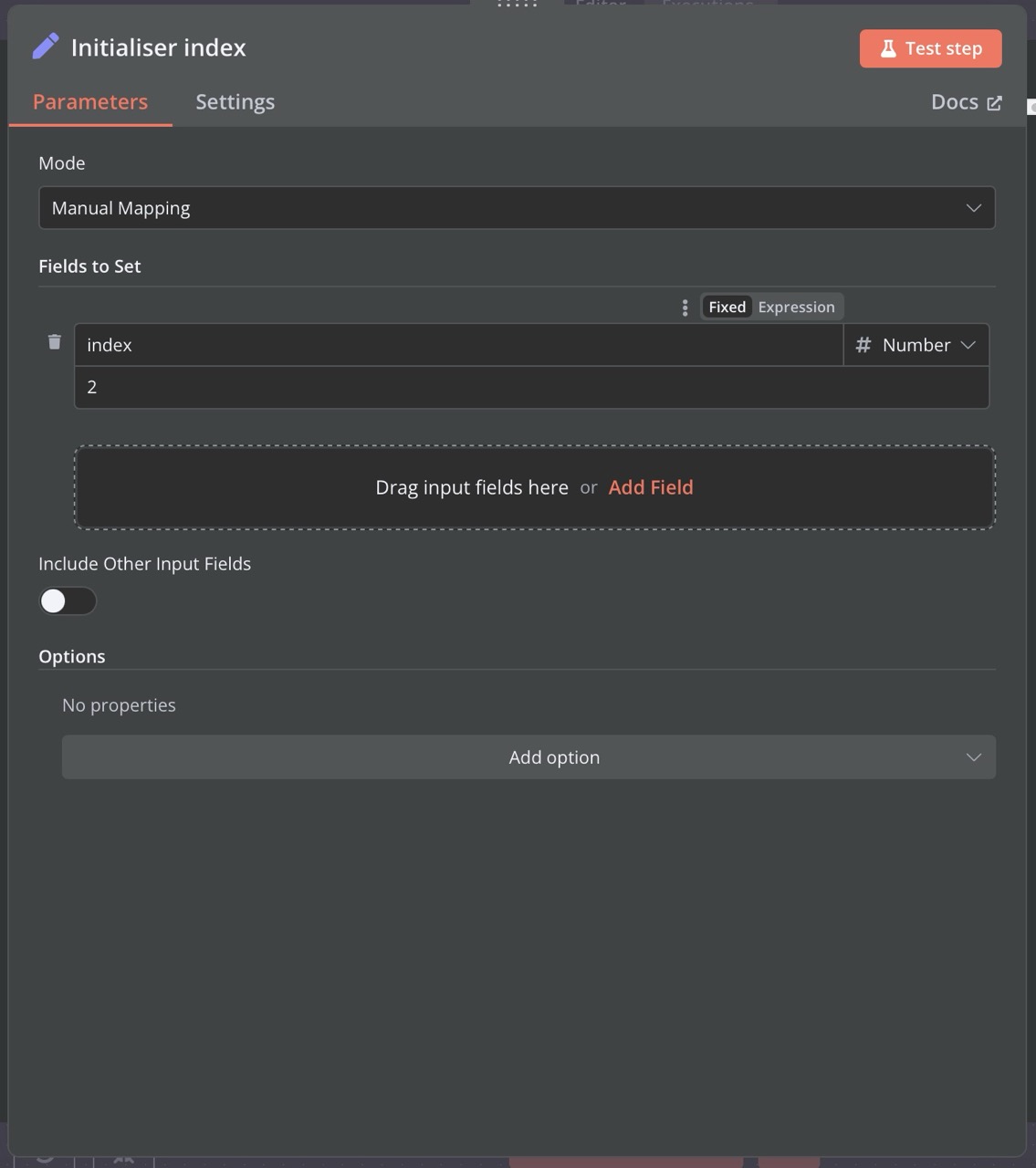Image resolution: width=1036 pixels, height=1168 pixels.
Task: Click the hash icon in the Number selector
Action: tap(862, 345)
